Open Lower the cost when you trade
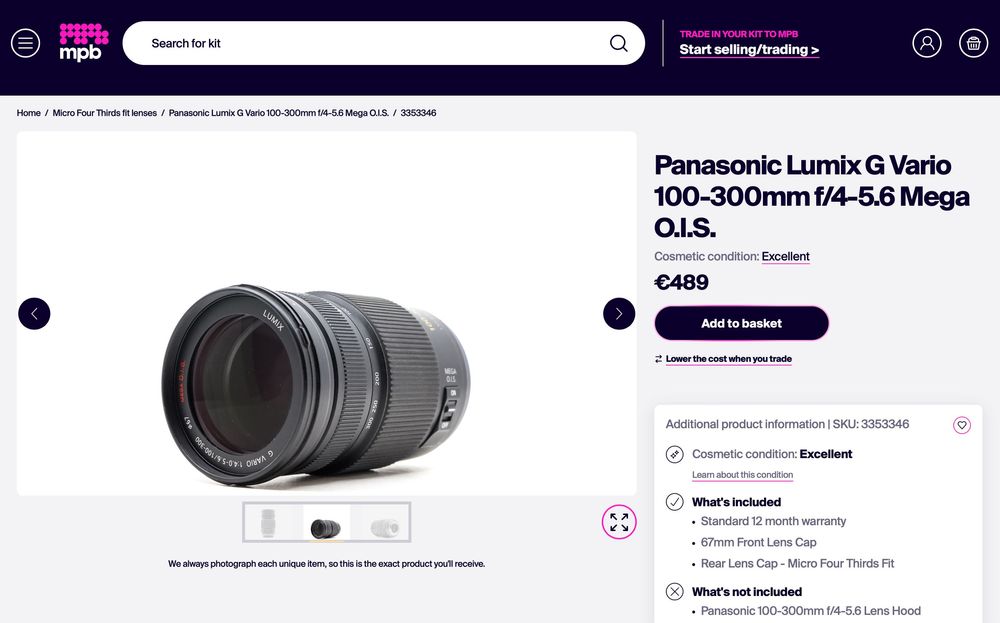1000x623 pixels. click(728, 359)
